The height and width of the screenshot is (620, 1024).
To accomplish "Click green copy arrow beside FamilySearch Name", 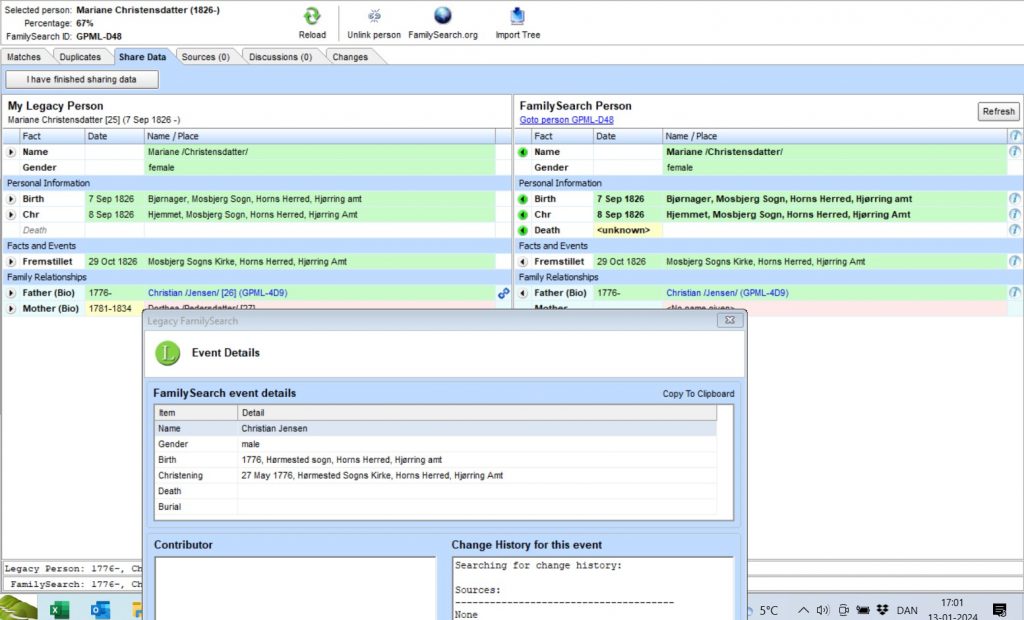I will 523,152.
